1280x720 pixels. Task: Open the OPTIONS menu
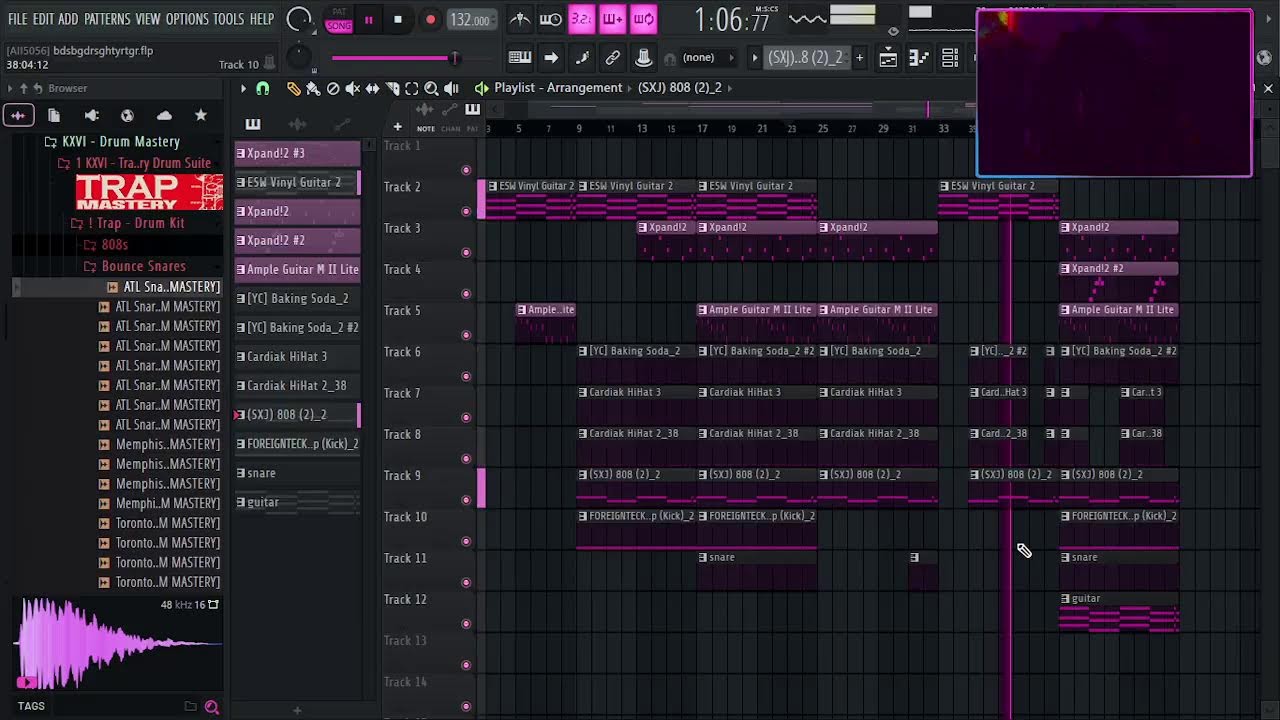187,19
